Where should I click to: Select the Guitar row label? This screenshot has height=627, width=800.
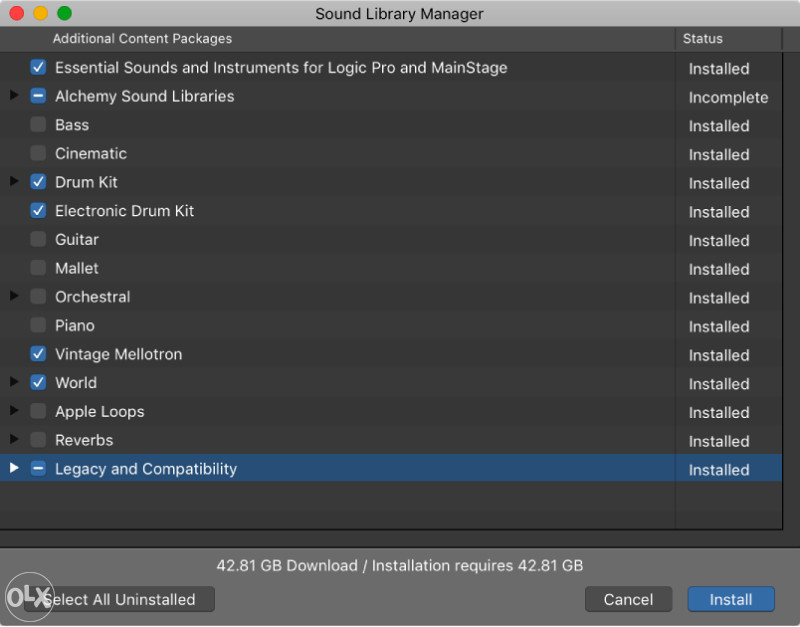pos(77,240)
